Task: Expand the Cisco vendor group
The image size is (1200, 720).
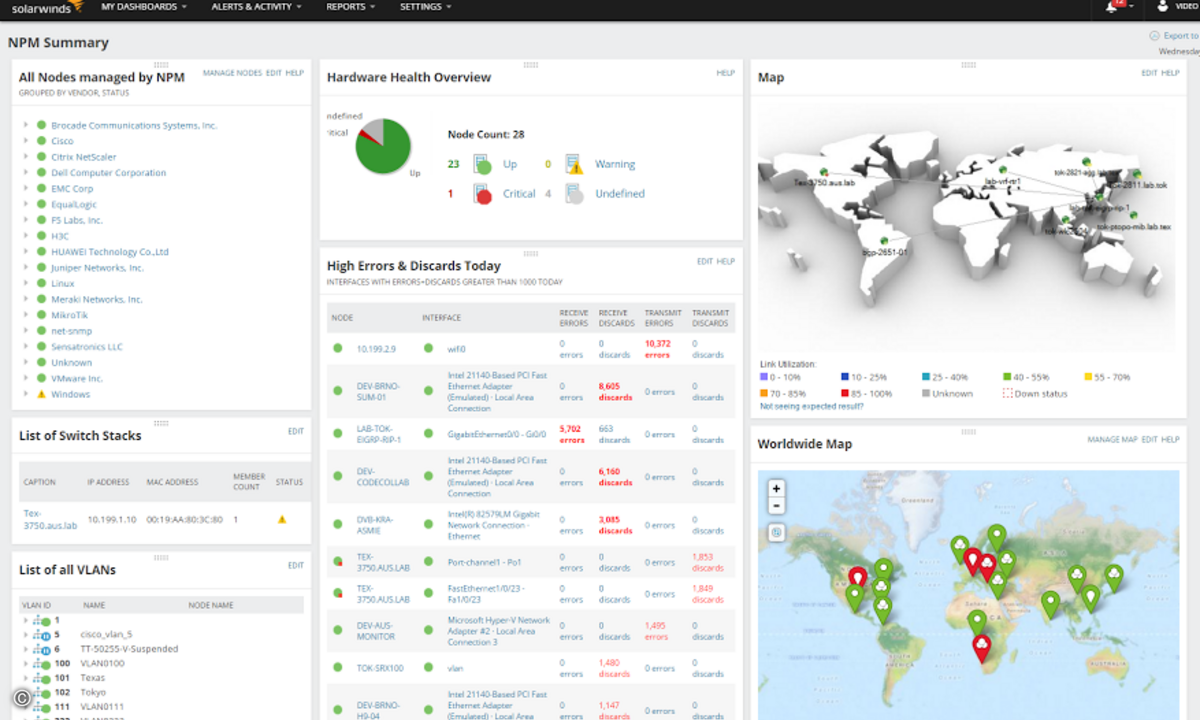Action: point(25,141)
